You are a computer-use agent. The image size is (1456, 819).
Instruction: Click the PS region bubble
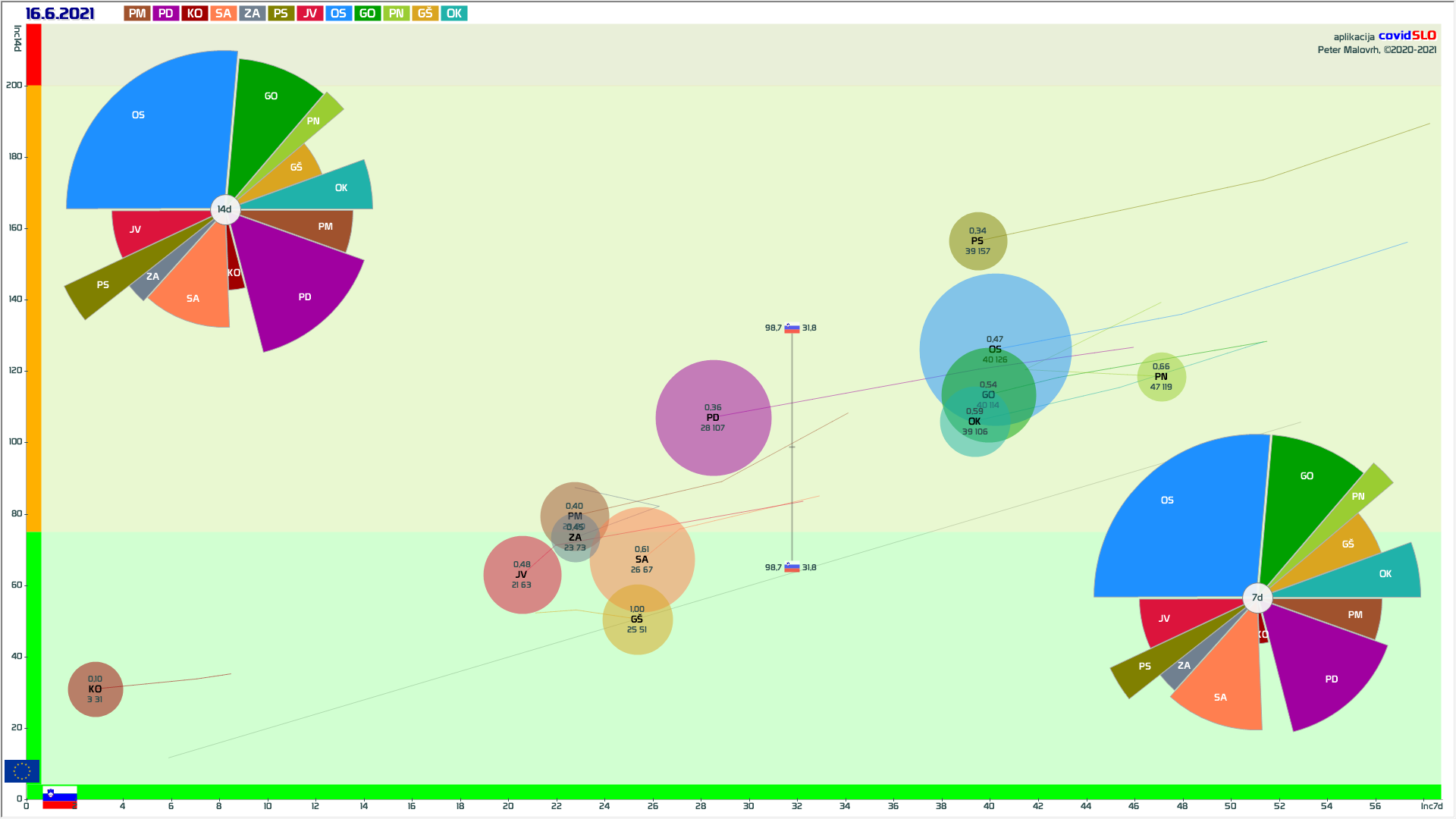coord(977,241)
